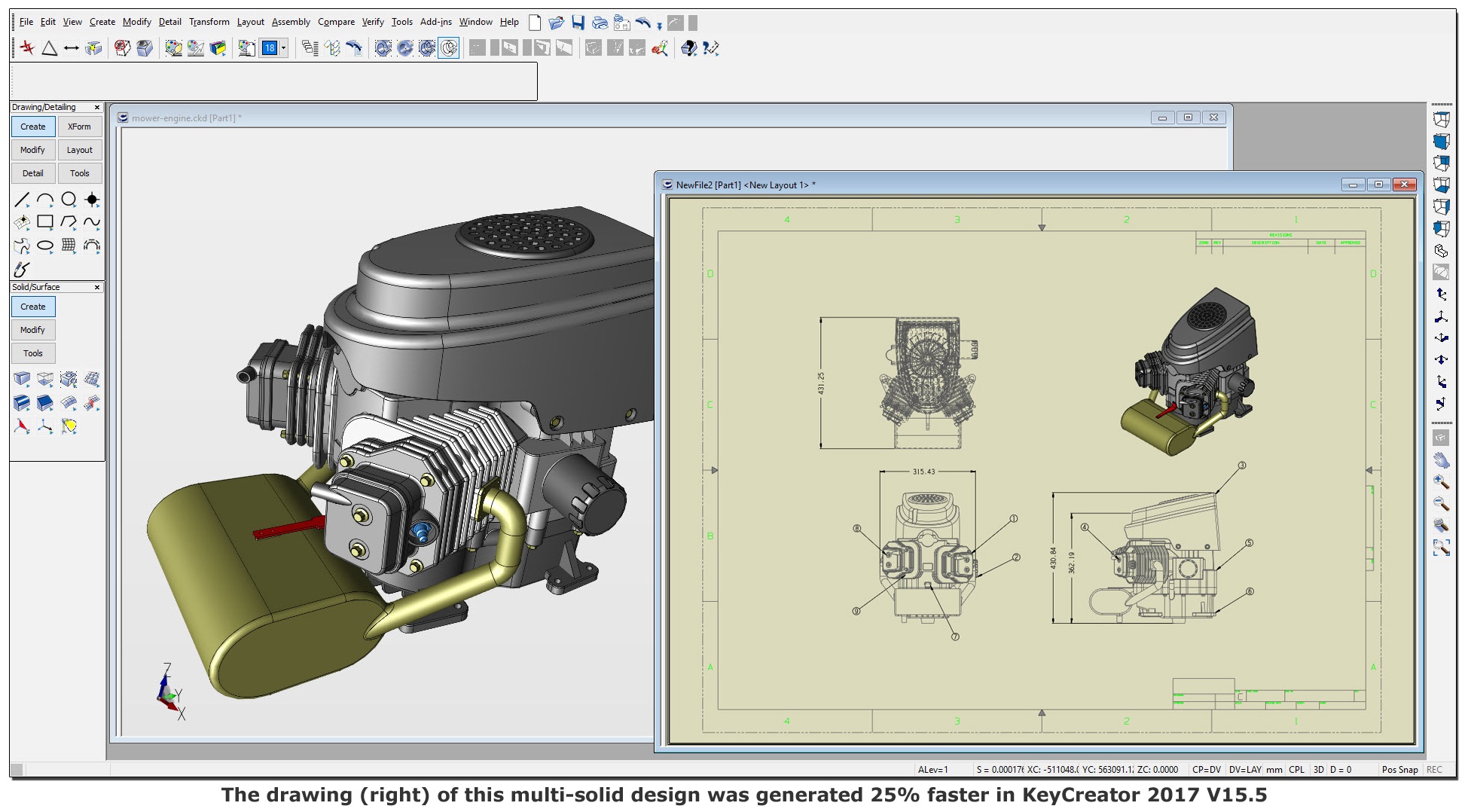Open the Assembly menu
Screen dimensions: 1468x812
pyautogui.click(x=291, y=22)
